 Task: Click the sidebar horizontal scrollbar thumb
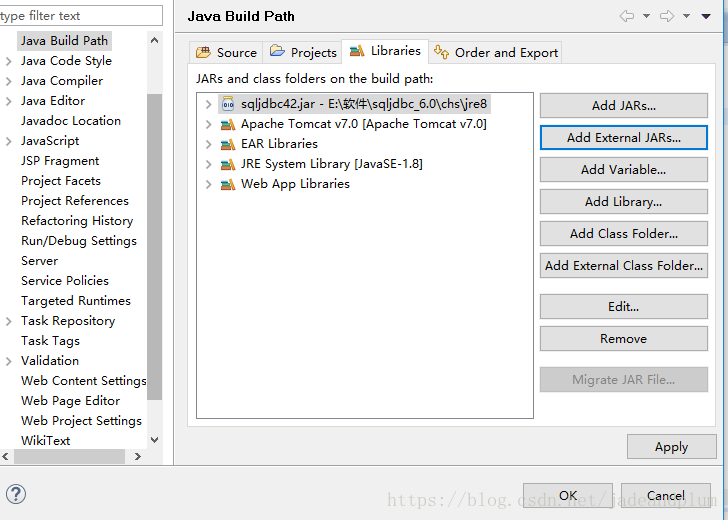click(69, 456)
